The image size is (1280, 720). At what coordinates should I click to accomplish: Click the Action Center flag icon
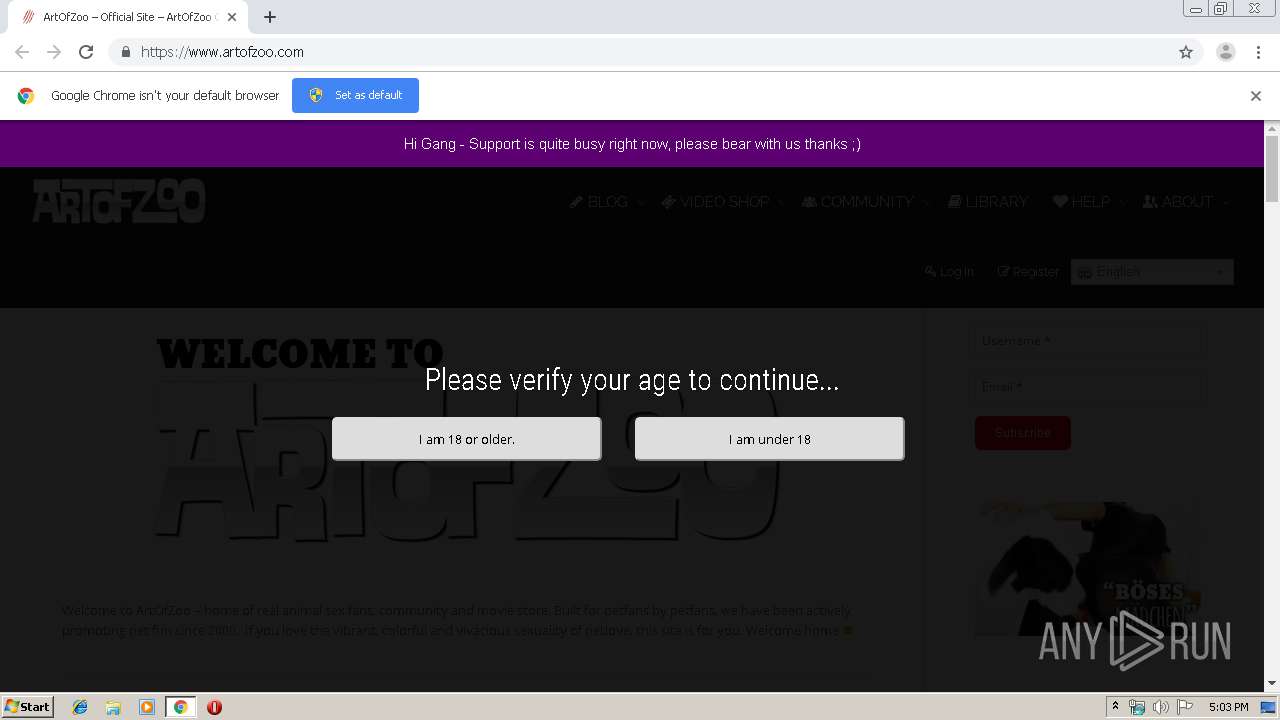coord(1185,707)
